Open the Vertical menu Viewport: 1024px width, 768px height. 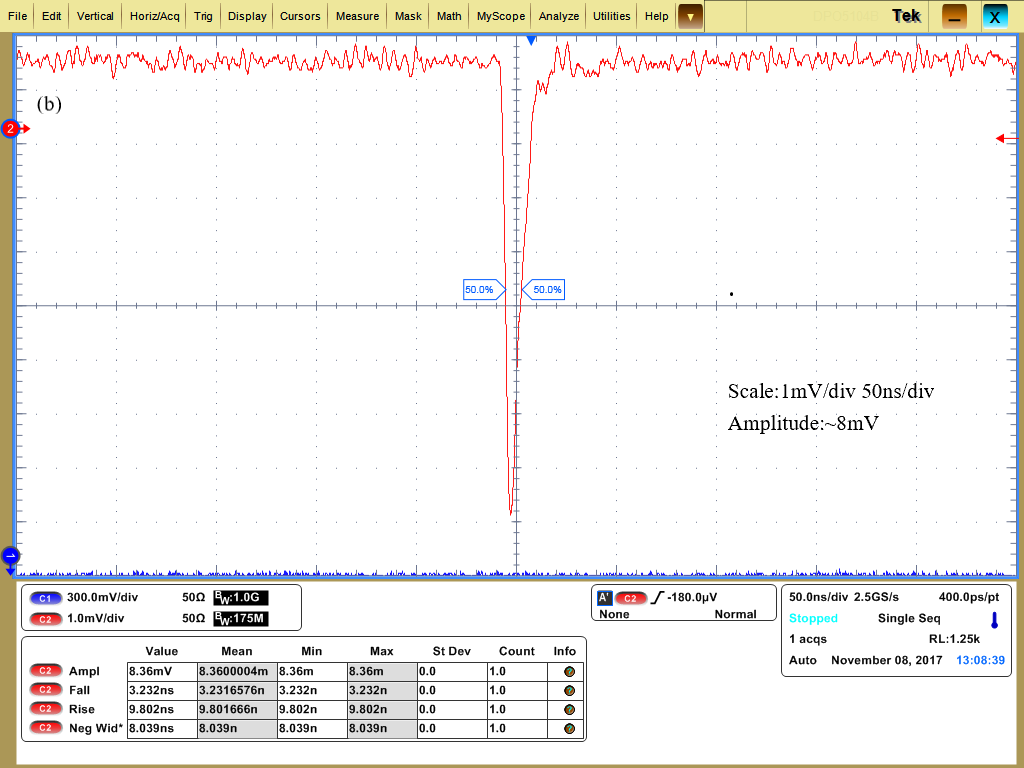[x=95, y=16]
